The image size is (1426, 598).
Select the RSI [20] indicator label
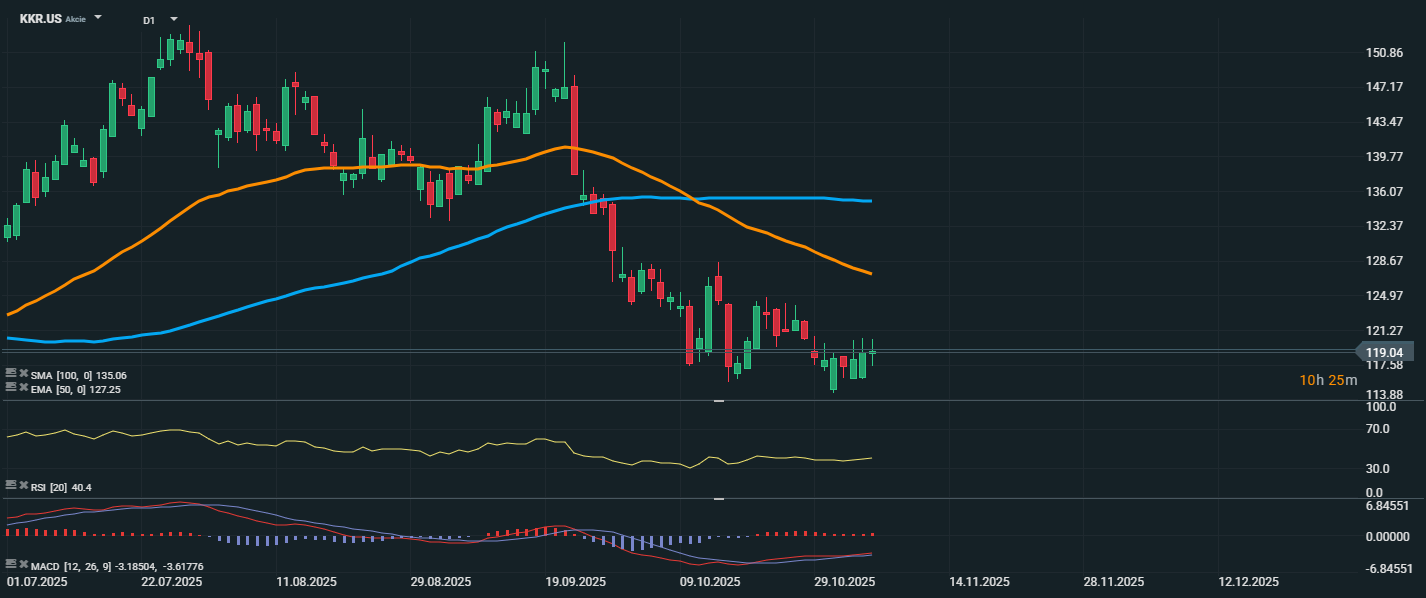[x=50, y=487]
